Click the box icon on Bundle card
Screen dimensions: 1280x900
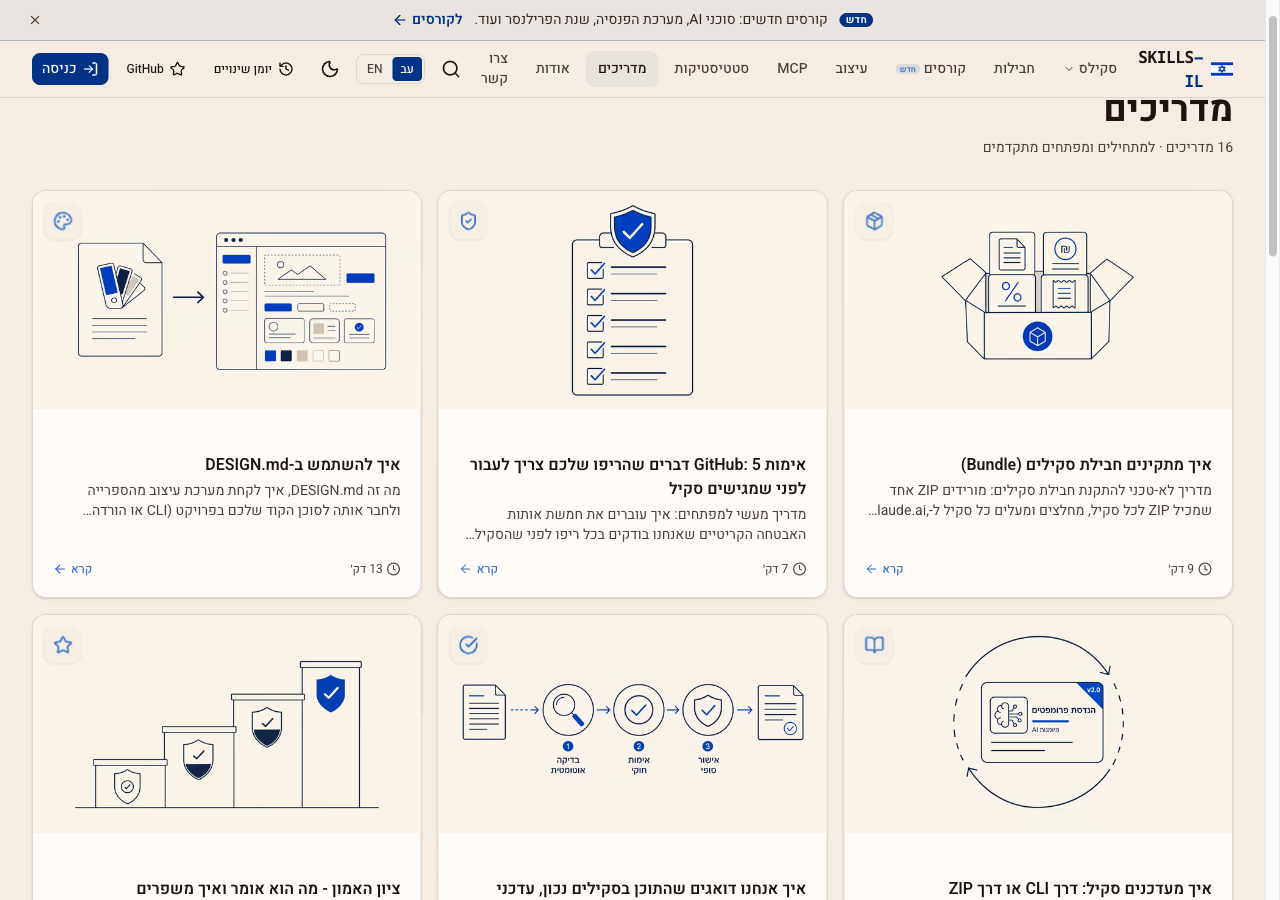coord(874,221)
